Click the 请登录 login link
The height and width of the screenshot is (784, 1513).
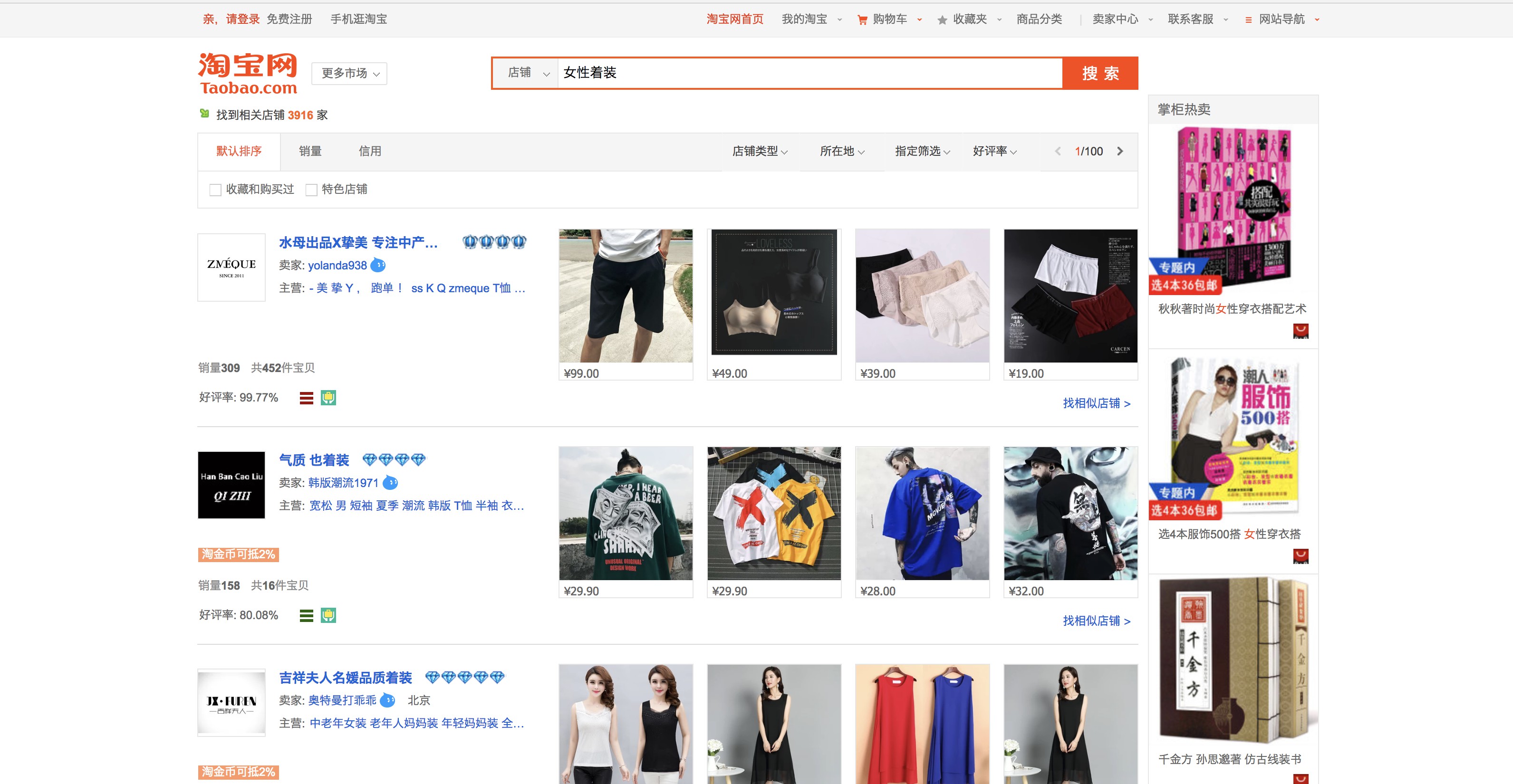tap(242, 19)
